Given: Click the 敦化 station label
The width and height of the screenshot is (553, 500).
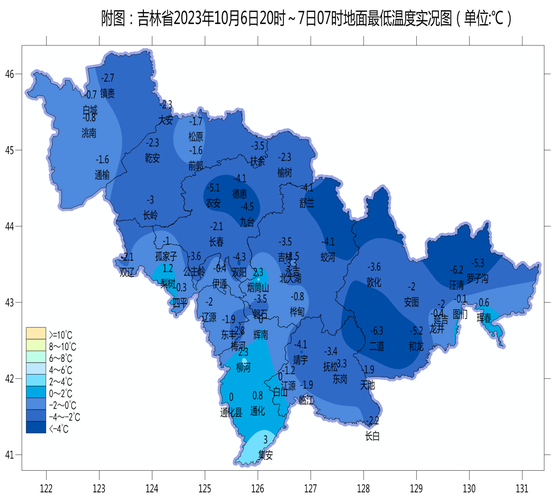Looking at the screenshot, I should (374, 282).
